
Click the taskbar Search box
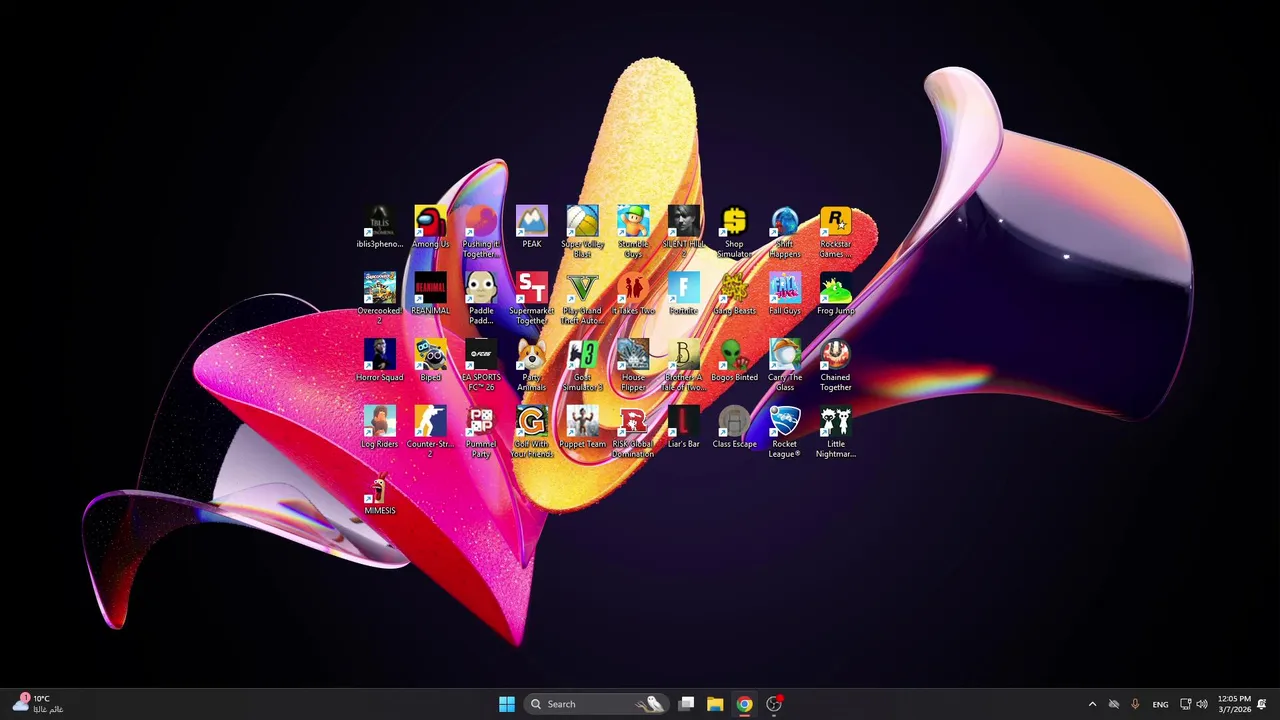point(597,704)
